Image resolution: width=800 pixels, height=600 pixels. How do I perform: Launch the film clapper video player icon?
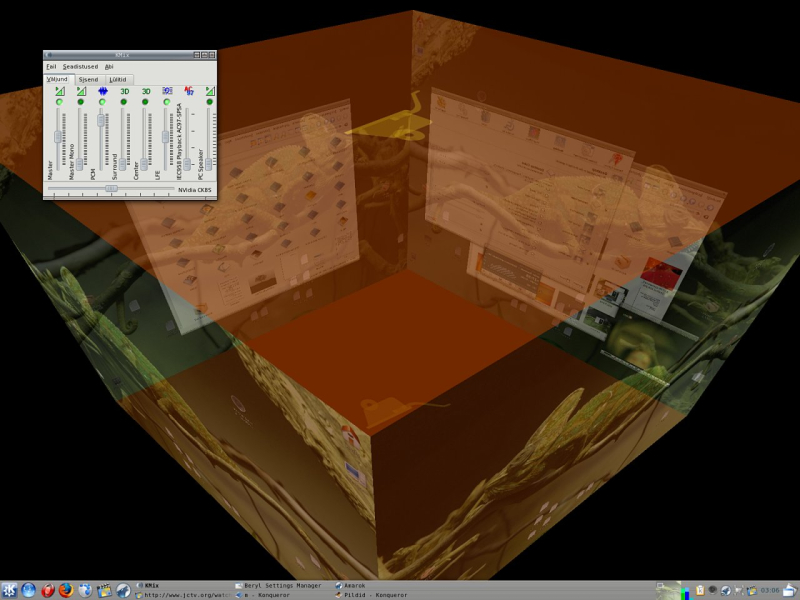click(104, 590)
